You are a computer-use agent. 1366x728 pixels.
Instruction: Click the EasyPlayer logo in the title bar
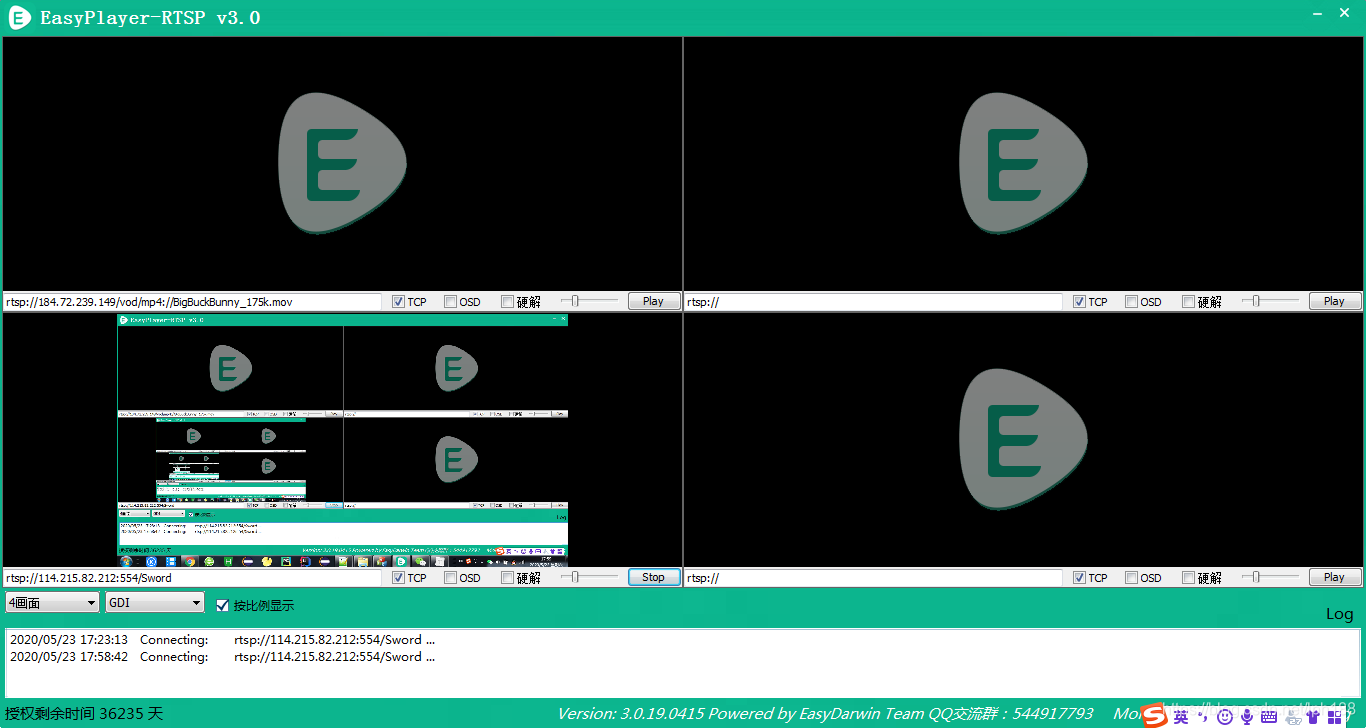(x=18, y=17)
